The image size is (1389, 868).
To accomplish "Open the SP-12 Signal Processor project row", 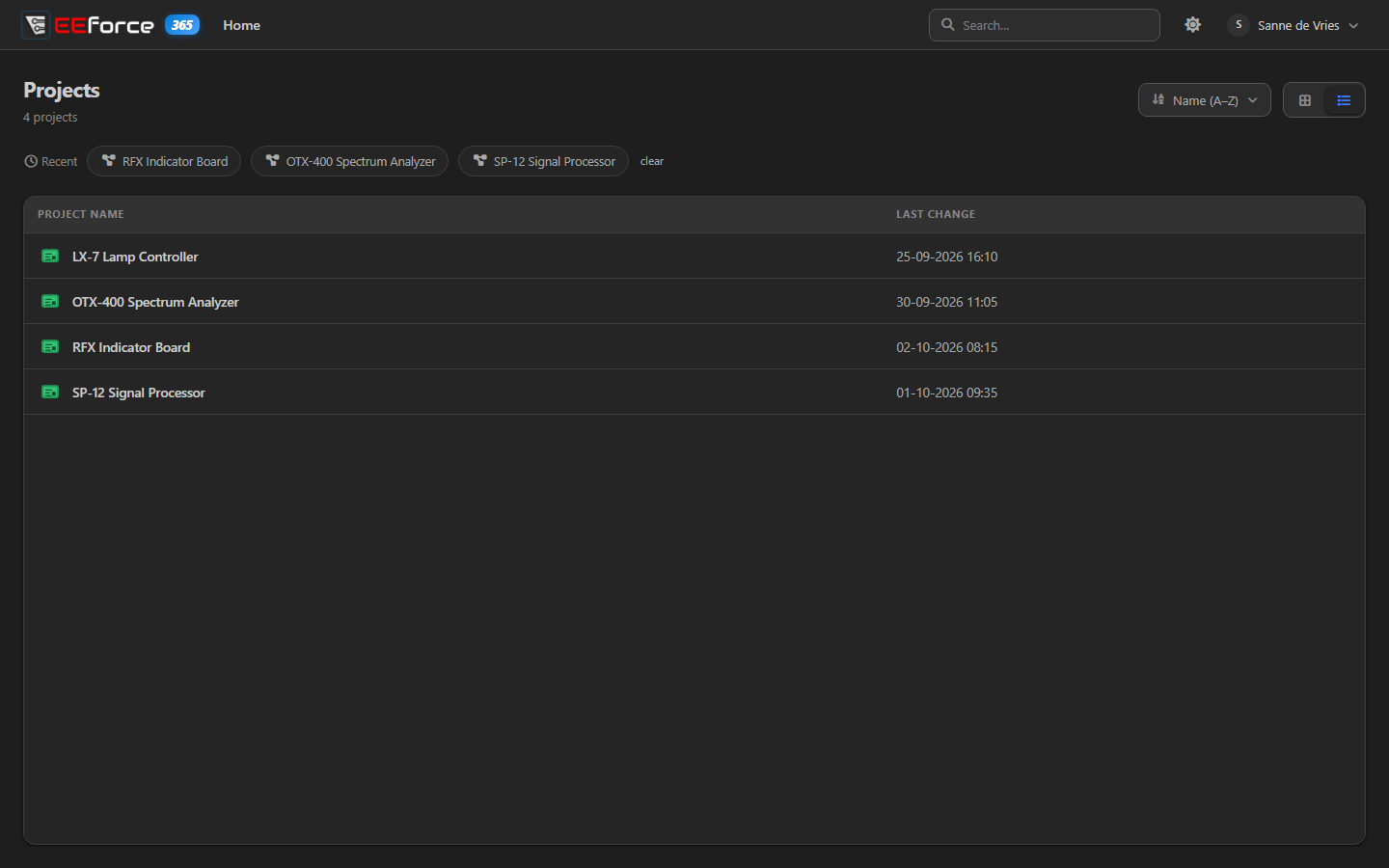I will tap(694, 392).
